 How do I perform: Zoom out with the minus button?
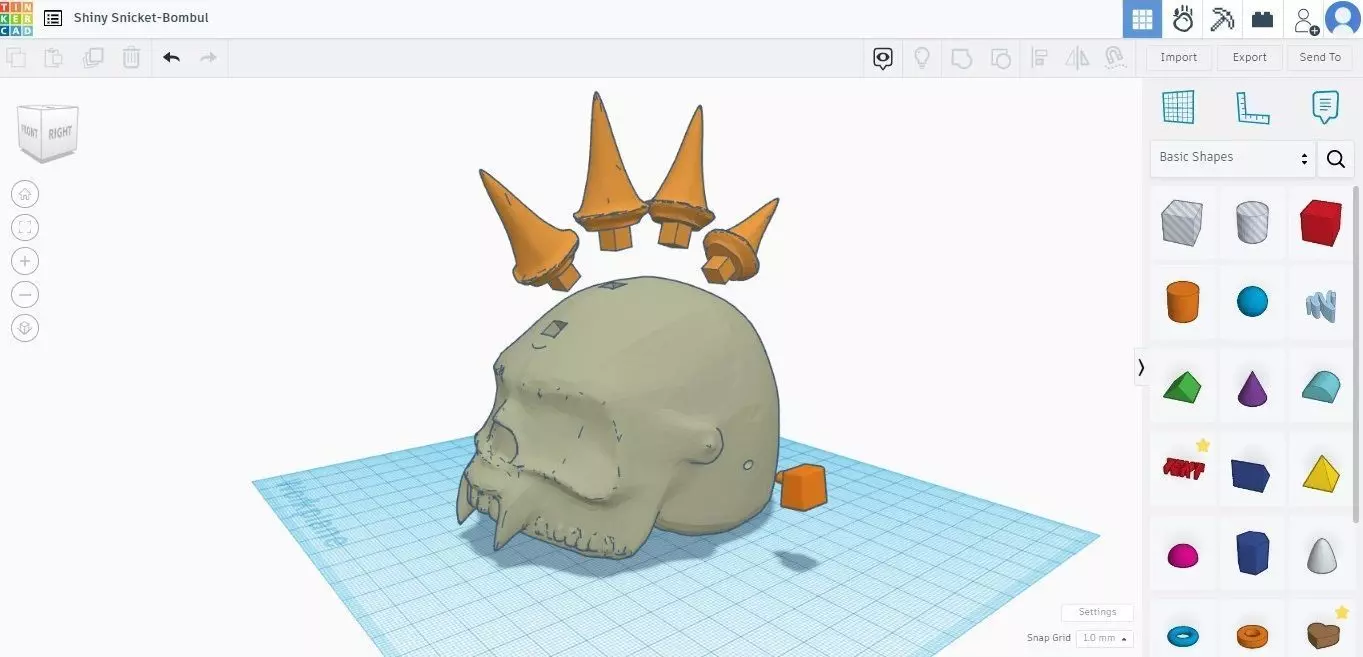click(25, 294)
